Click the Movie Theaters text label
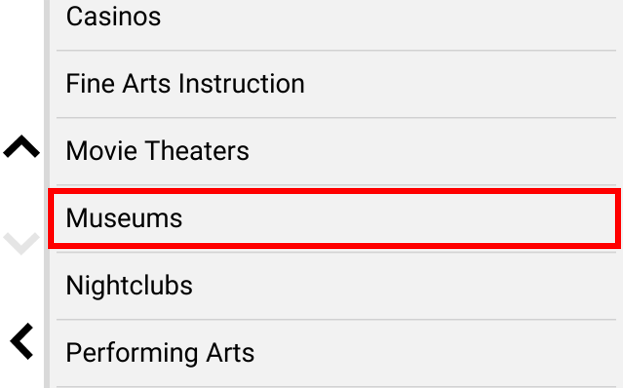Image resolution: width=623 pixels, height=388 pixels. [157, 151]
